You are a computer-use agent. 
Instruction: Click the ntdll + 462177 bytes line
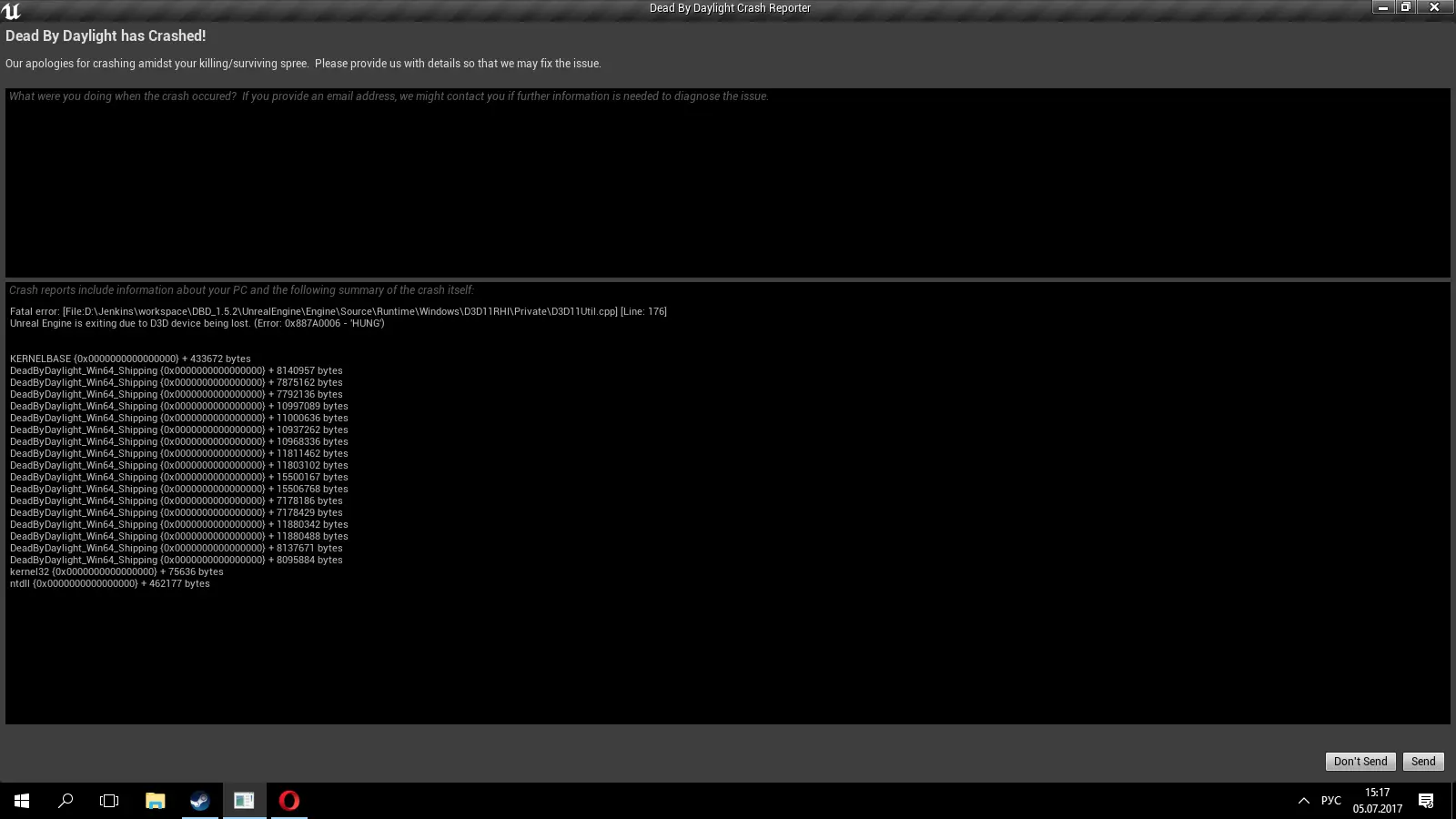pyautogui.click(x=110, y=583)
